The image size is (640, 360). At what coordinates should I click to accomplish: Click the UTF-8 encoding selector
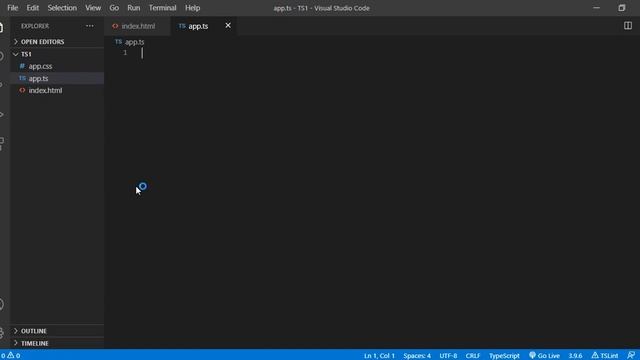pyautogui.click(x=448, y=356)
